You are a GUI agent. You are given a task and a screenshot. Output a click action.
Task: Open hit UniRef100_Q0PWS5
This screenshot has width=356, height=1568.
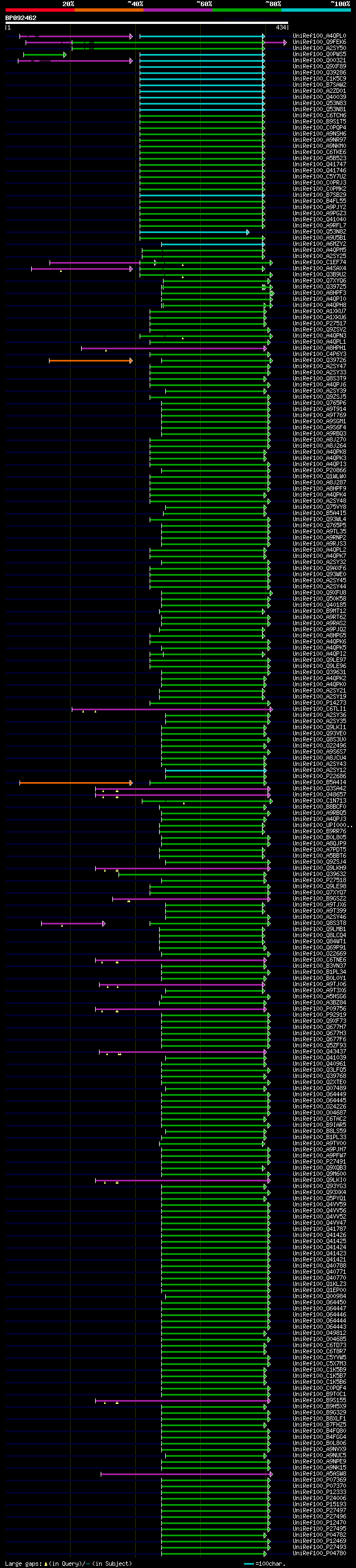(319, 54)
